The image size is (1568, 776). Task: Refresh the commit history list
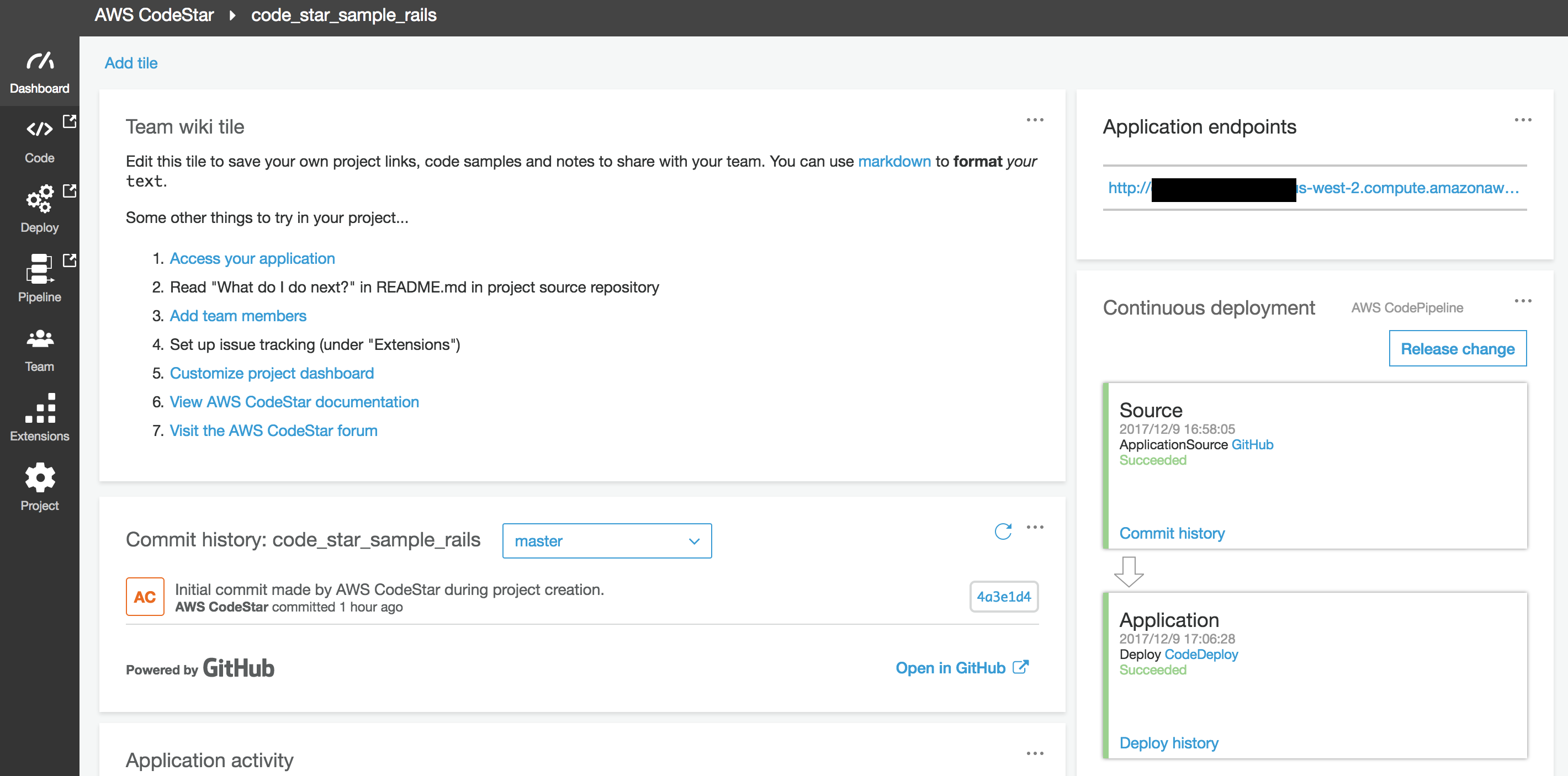click(1003, 530)
